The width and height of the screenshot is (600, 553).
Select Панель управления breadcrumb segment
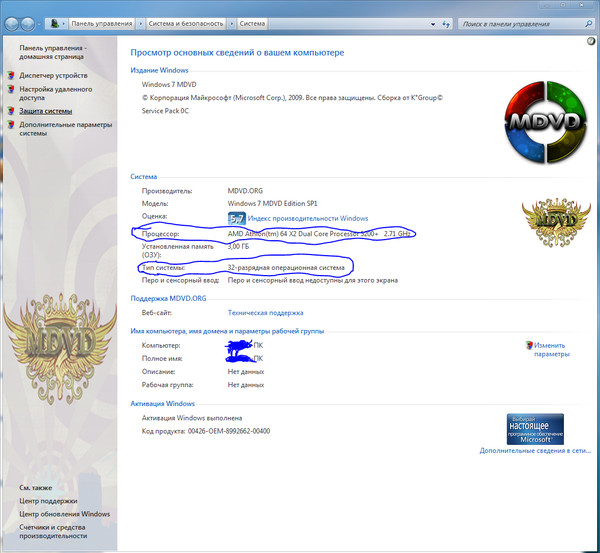click(x=102, y=24)
